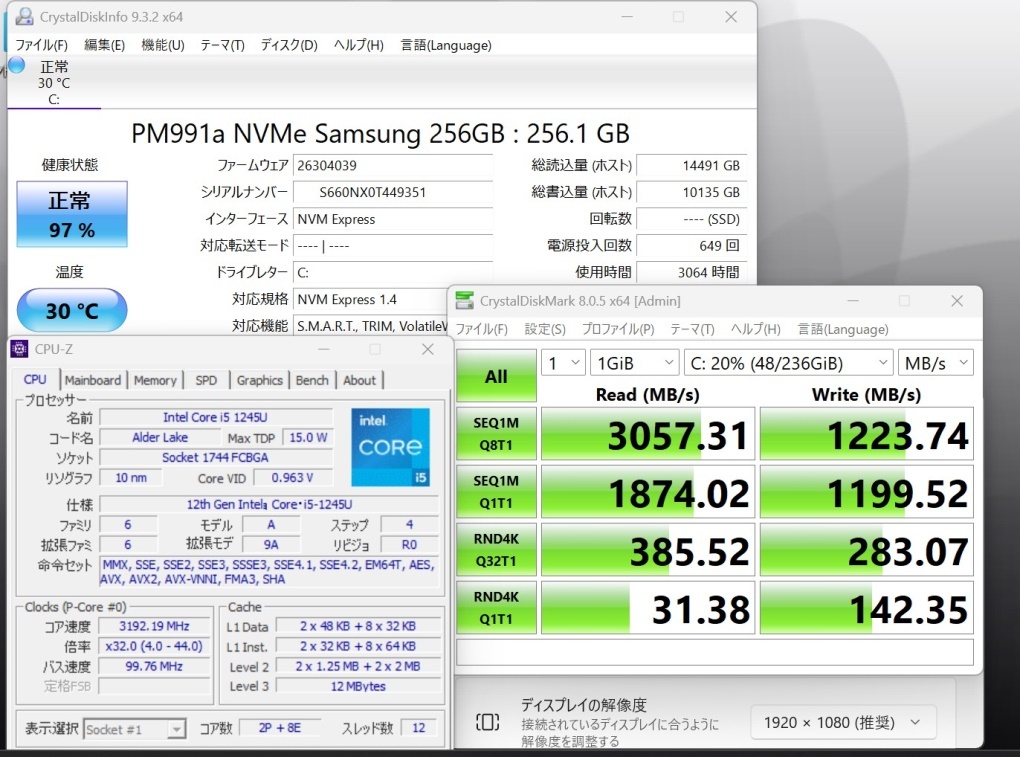
Task: Open テーマ(T) menu in CrystalDiskMark
Action: point(692,329)
